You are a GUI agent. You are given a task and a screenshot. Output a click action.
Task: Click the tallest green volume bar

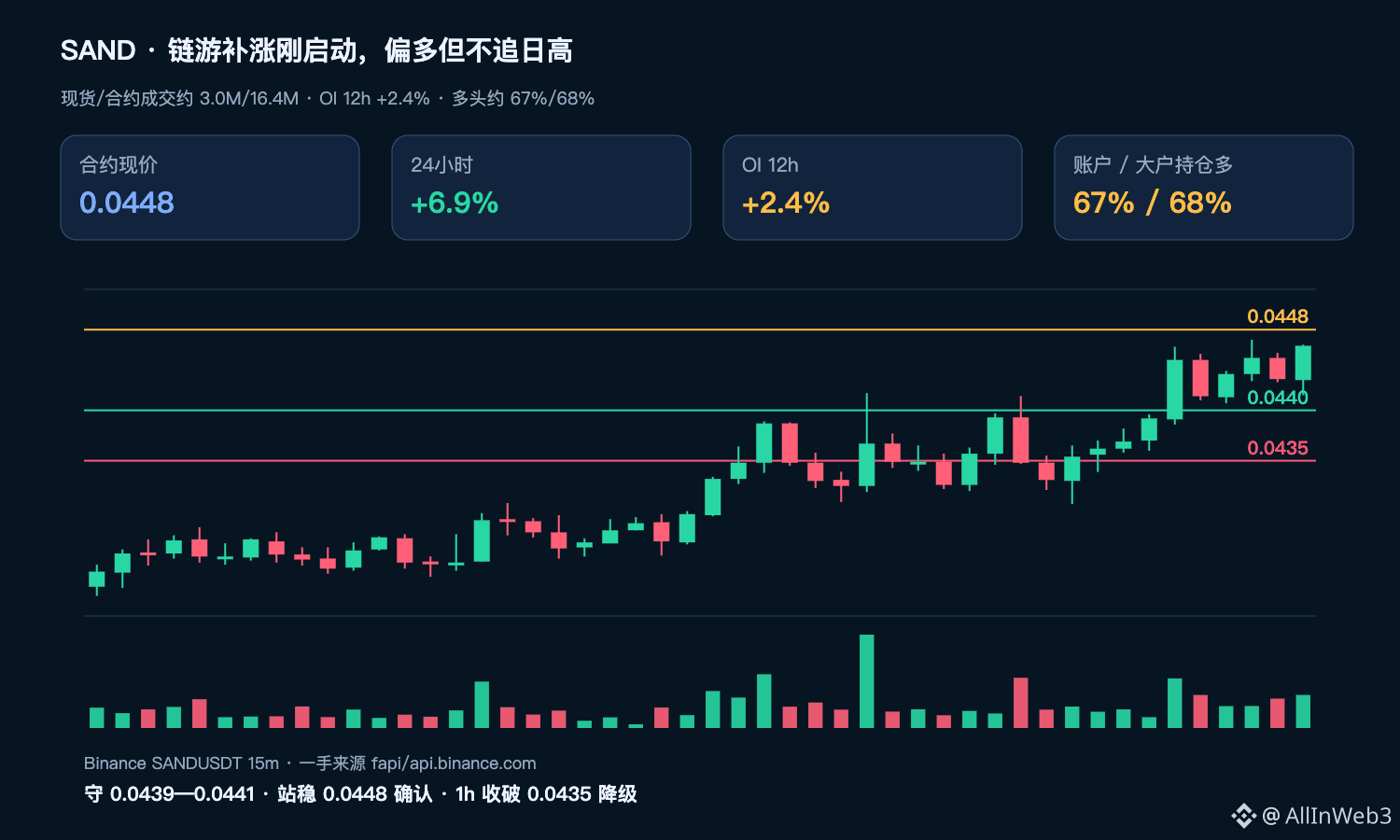point(867,681)
